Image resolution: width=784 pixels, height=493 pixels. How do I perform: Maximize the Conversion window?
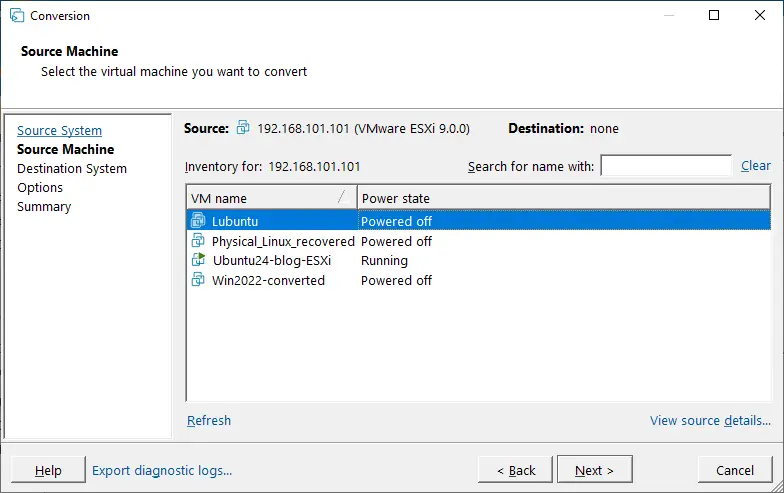(x=714, y=15)
